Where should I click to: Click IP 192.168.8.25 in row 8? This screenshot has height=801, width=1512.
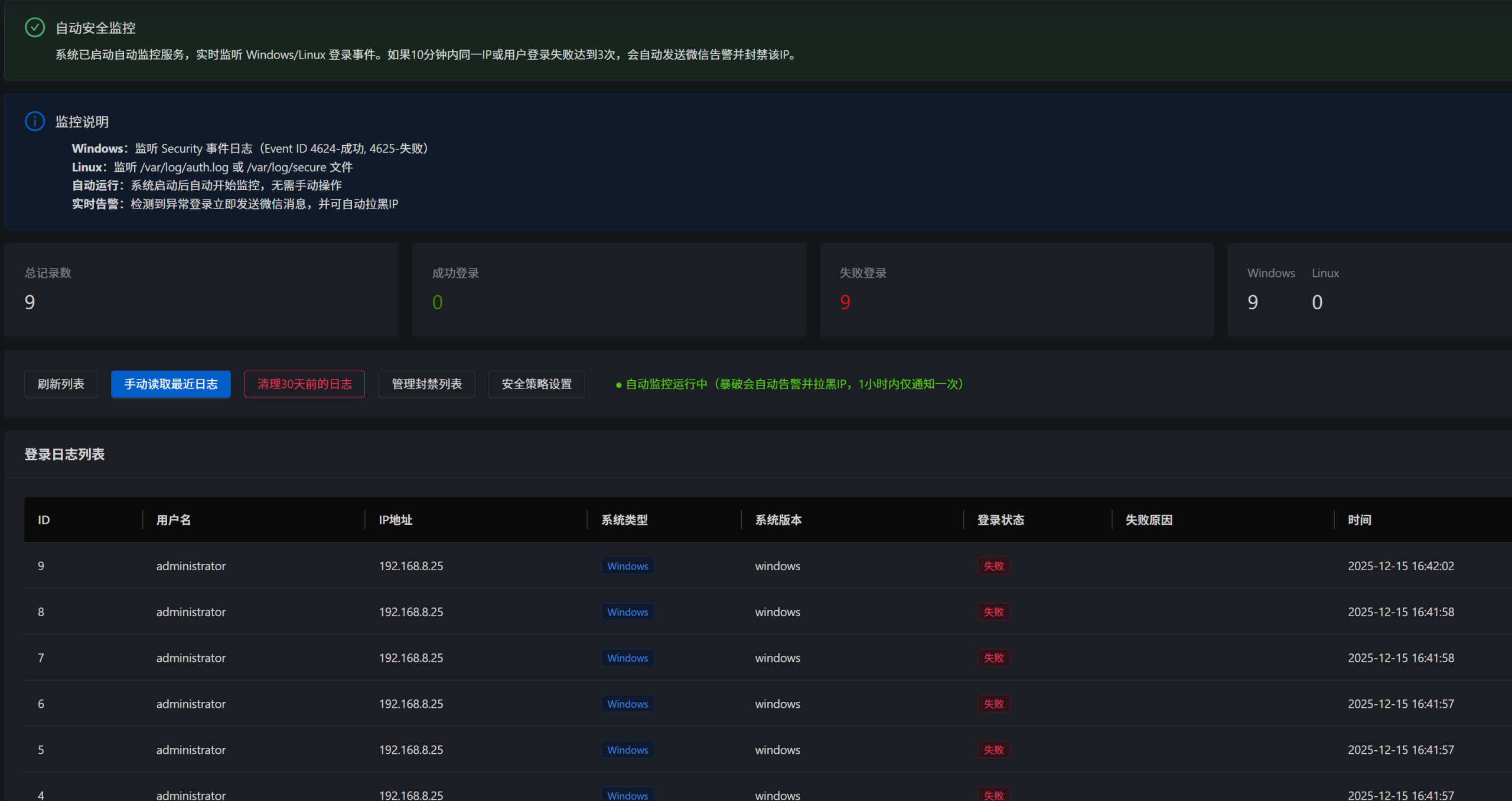(411, 612)
